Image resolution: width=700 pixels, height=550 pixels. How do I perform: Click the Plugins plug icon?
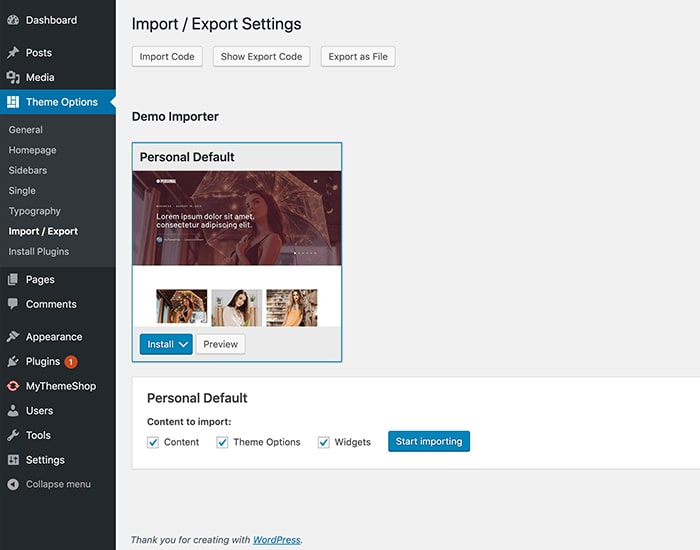tap(13, 361)
